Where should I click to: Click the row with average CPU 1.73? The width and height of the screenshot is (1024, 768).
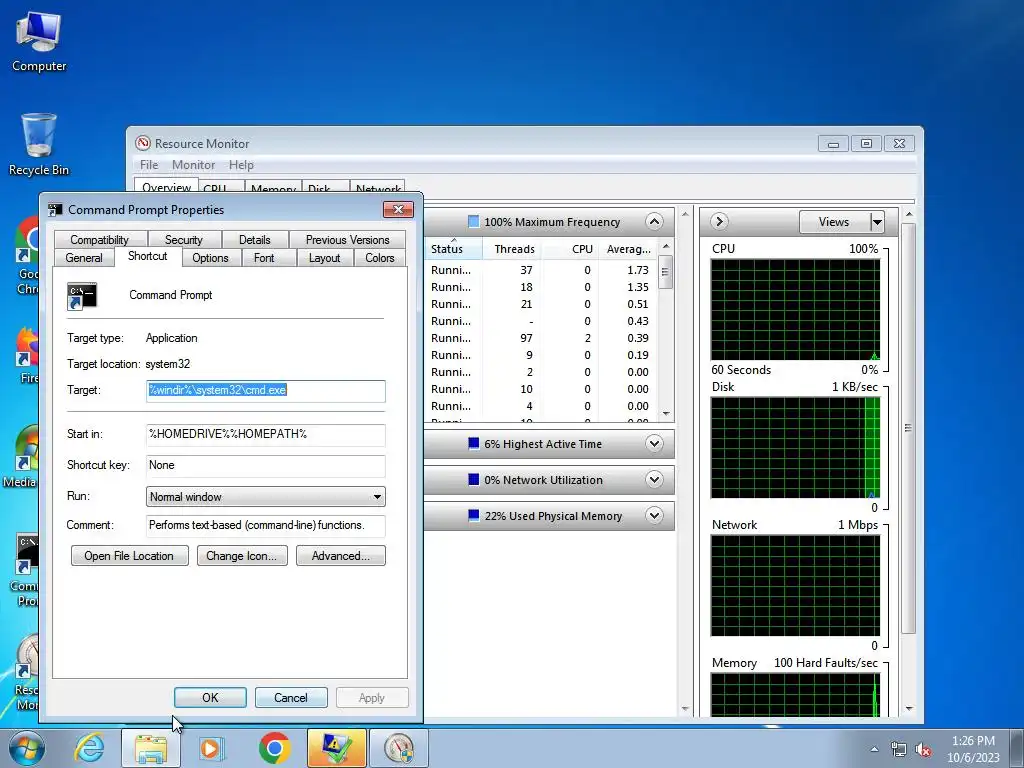[x=541, y=270]
